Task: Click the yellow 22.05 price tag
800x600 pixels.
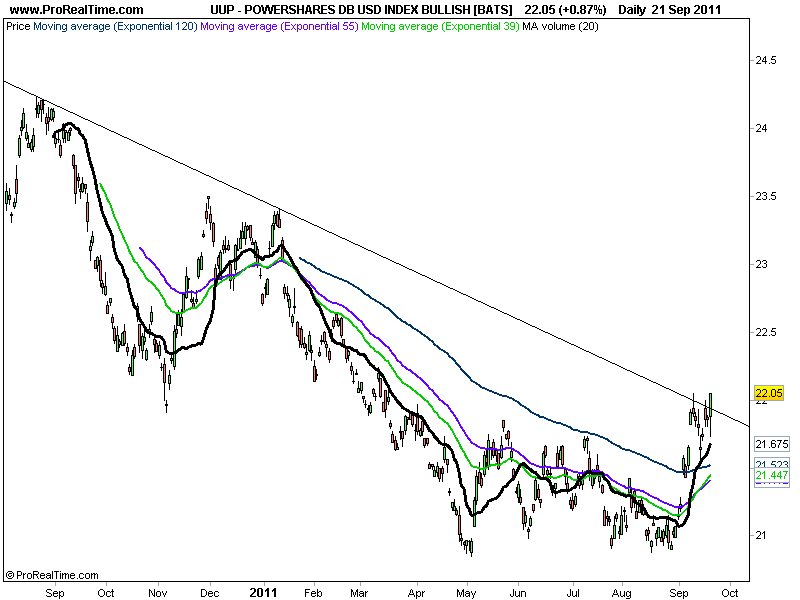Action: pos(768,393)
